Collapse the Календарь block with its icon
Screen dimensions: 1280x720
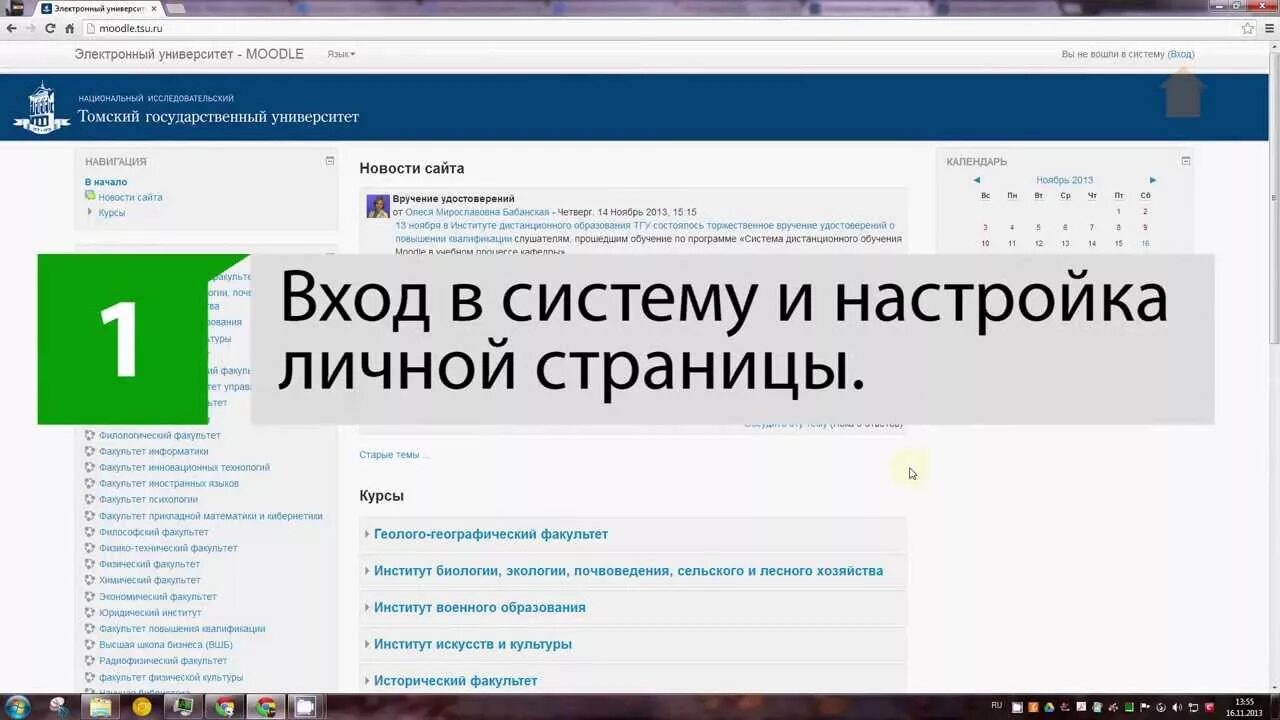pyautogui.click(x=1186, y=160)
